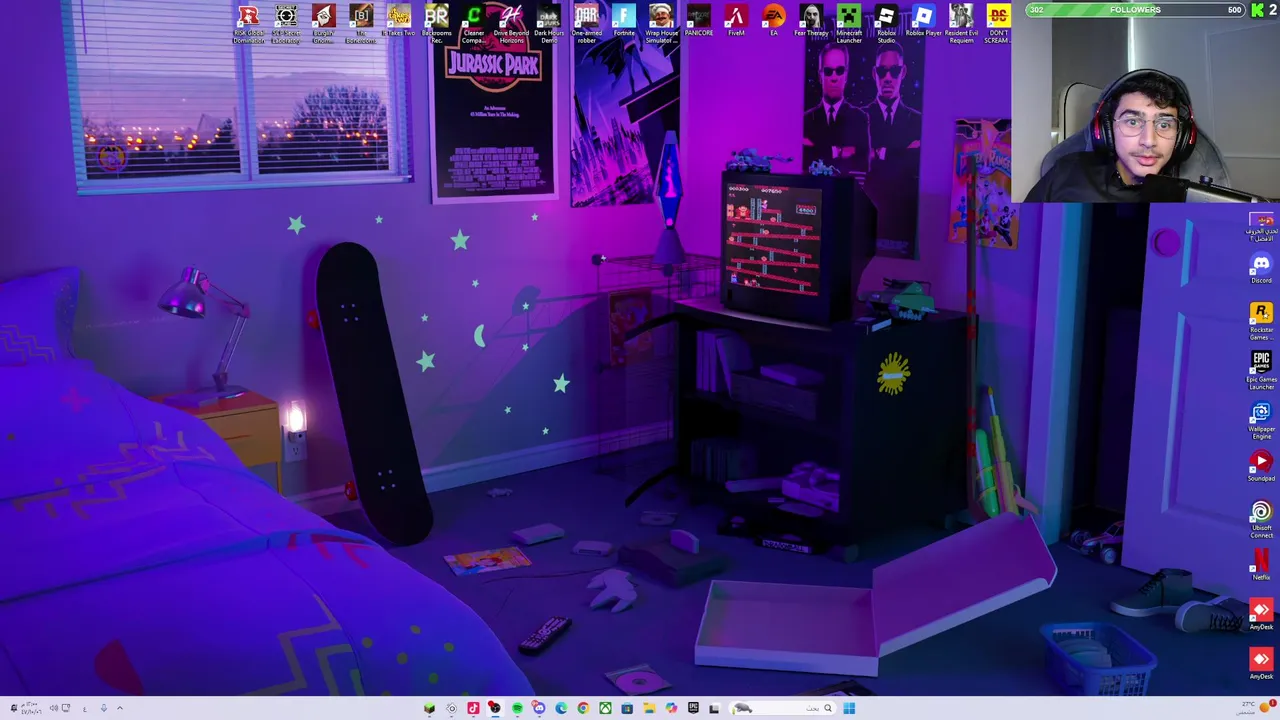Open Fear Therapy desktop shortcut

tap(811, 21)
